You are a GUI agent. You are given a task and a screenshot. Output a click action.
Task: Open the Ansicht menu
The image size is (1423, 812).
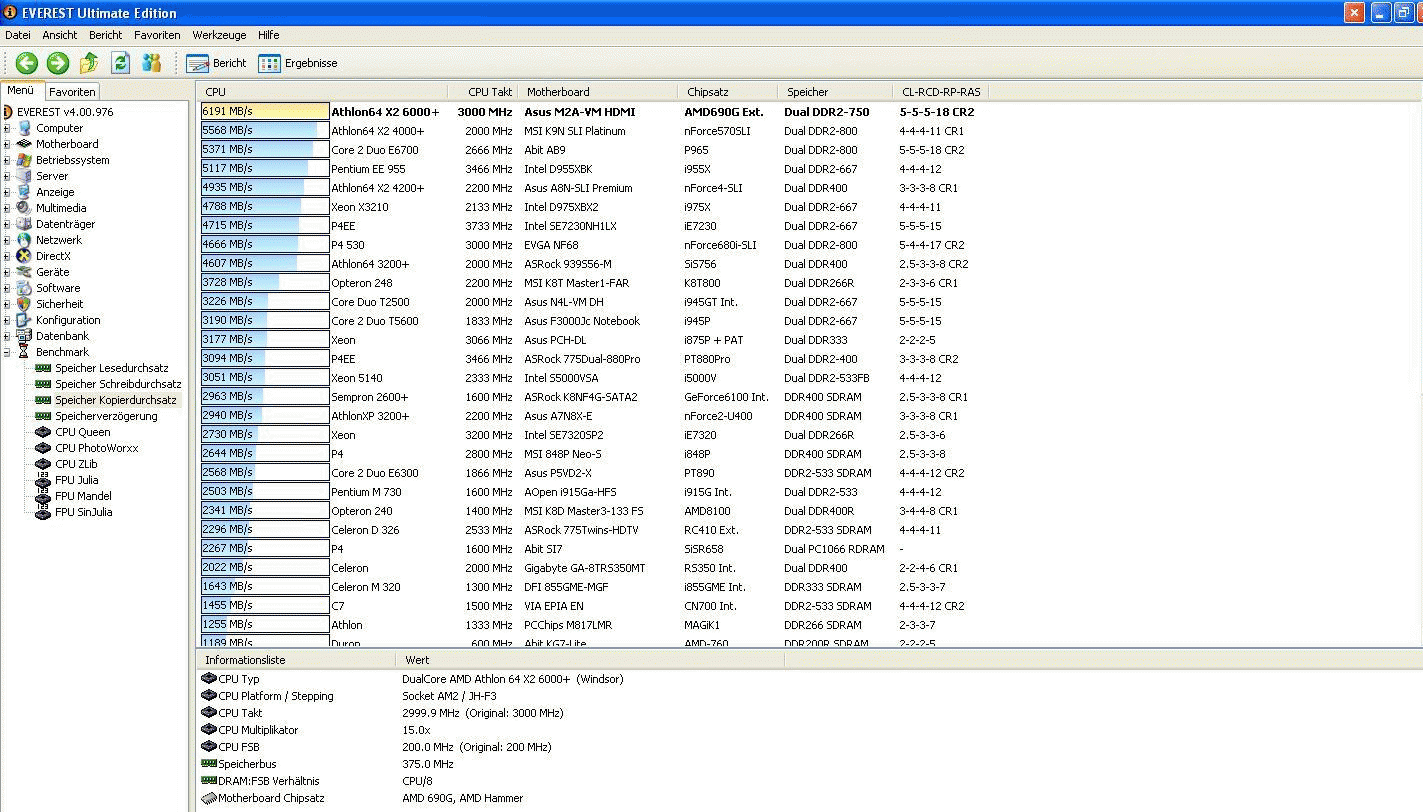(60, 35)
